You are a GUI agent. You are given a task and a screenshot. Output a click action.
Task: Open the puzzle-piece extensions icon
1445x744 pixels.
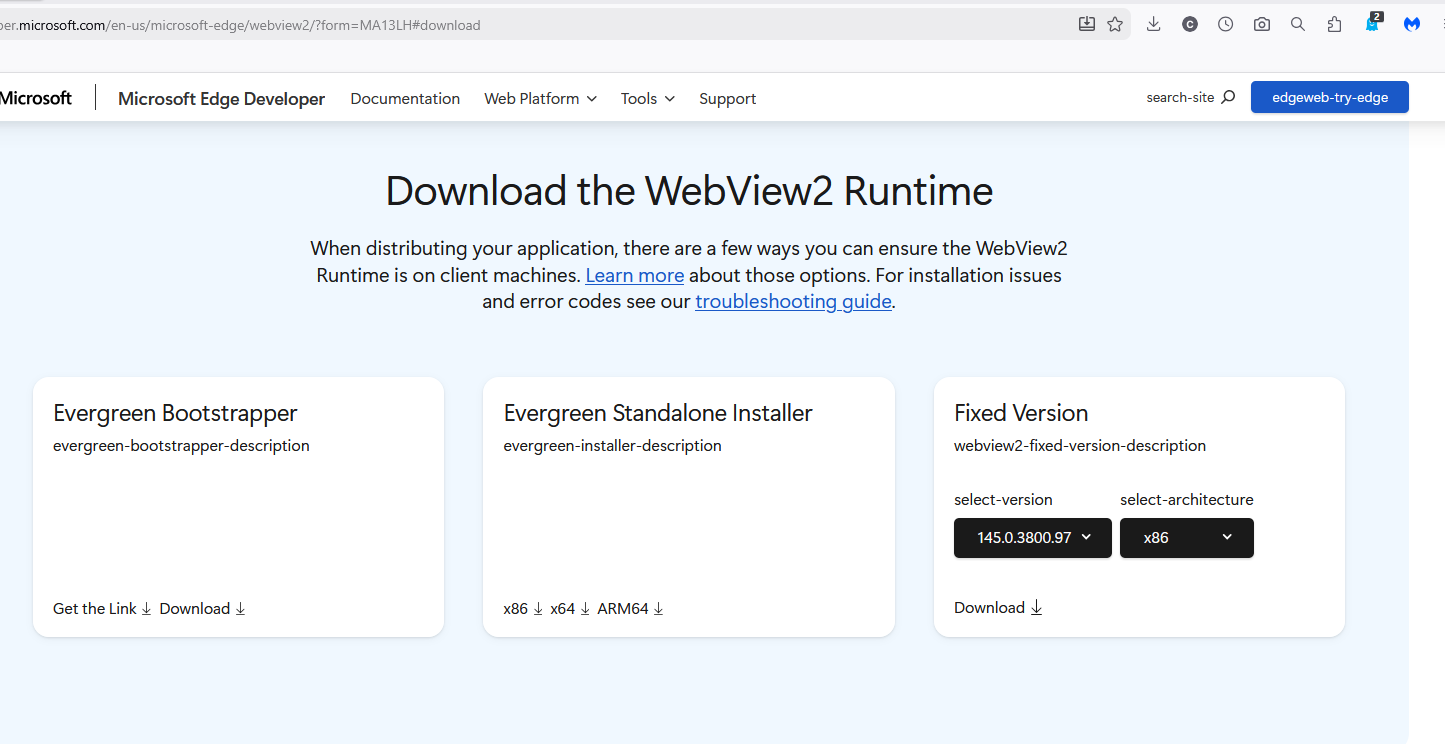(1334, 25)
